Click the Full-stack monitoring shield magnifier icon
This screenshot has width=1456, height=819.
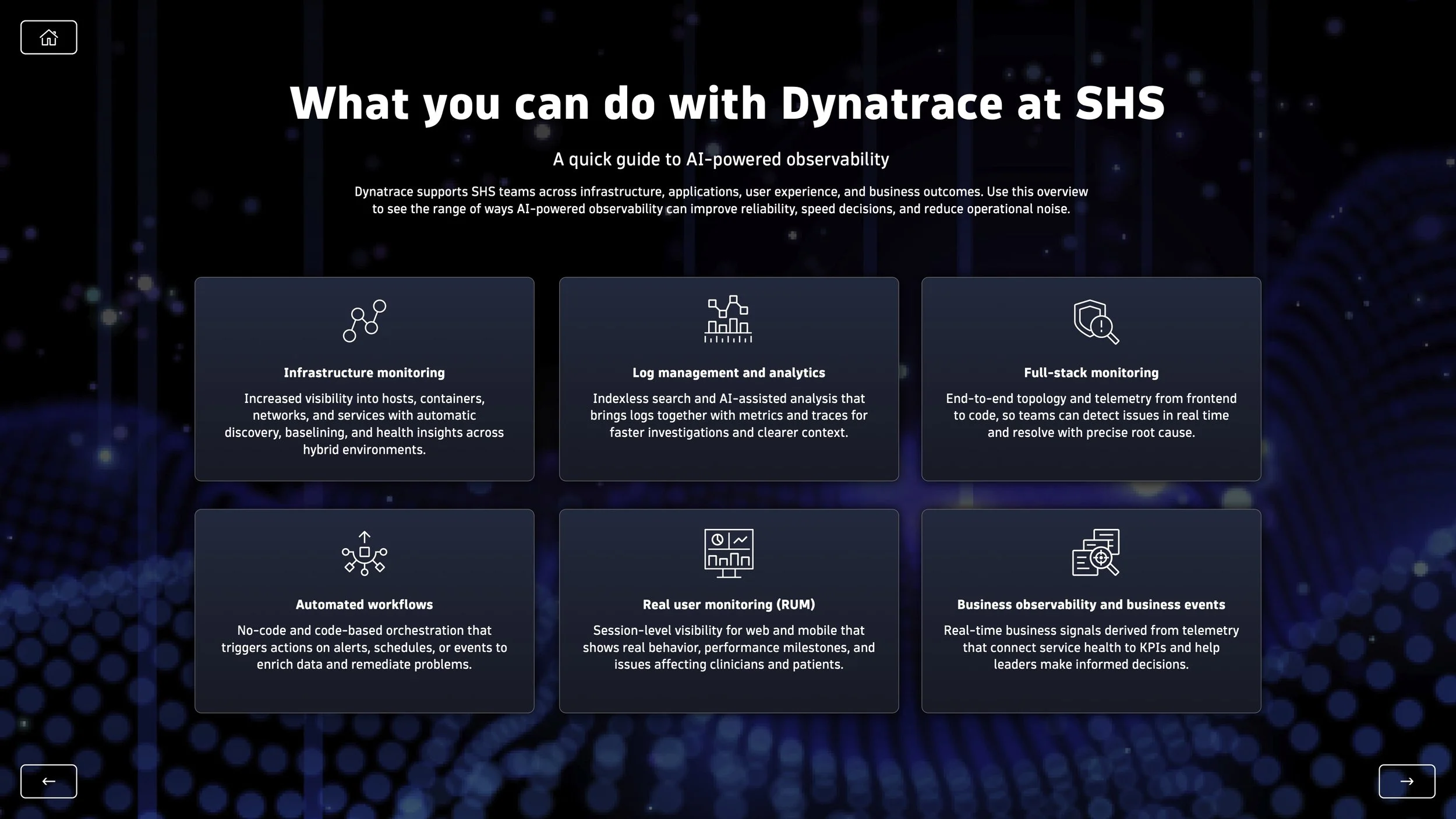coord(1097,322)
